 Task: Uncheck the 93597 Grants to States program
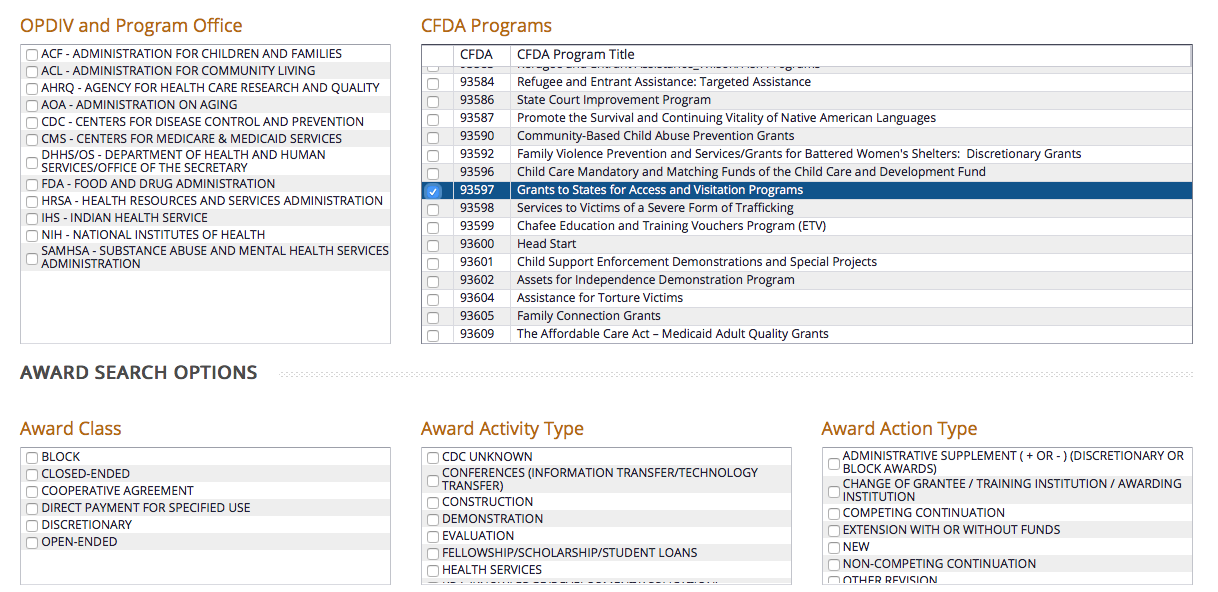point(433,191)
